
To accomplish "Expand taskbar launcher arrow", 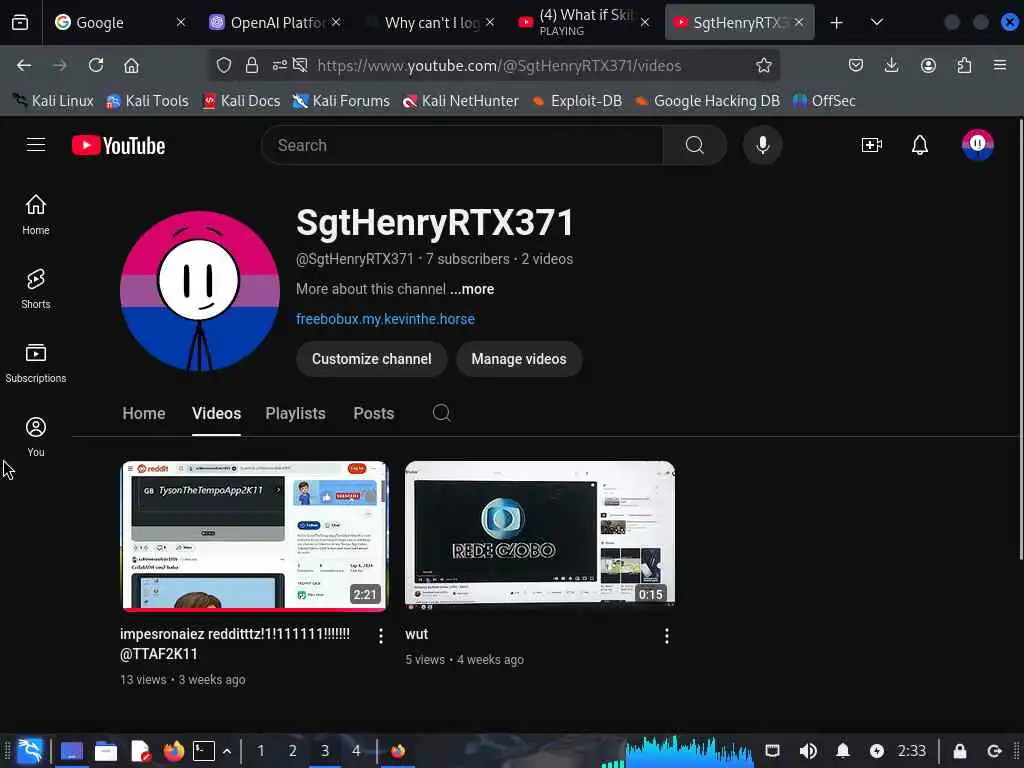I will tap(227, 751).
